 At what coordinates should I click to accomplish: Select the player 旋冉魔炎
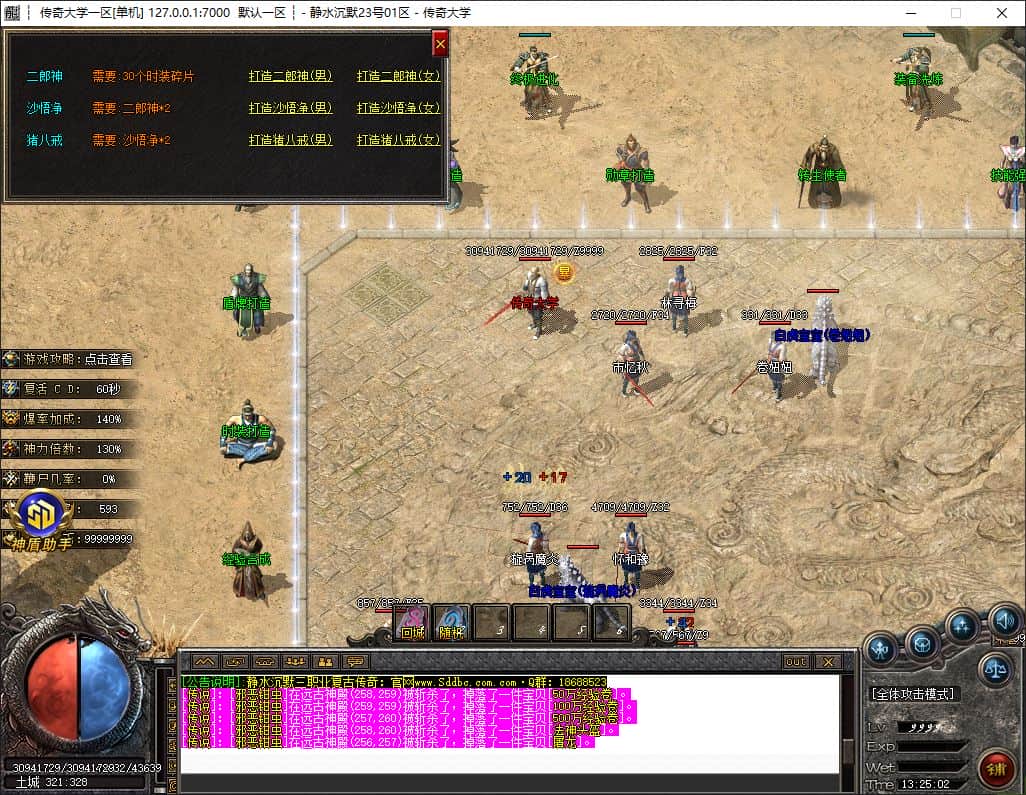[535, 555]
